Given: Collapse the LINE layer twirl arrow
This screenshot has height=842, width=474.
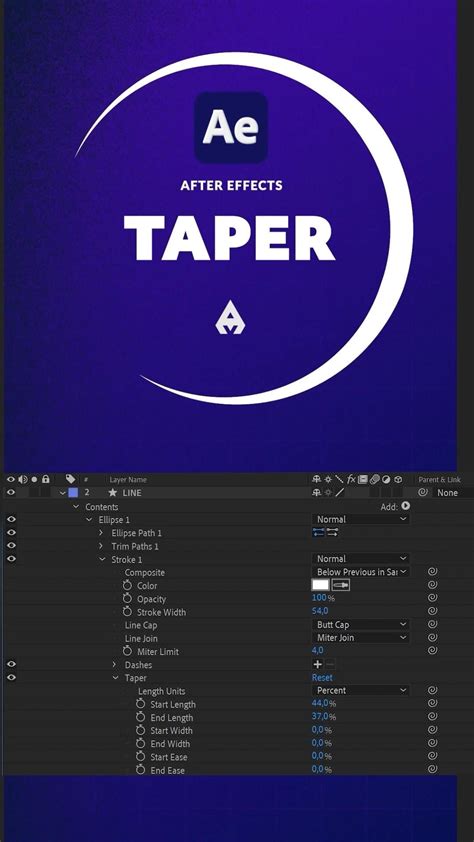Looking at the screenshot, I should coord(63,492).
